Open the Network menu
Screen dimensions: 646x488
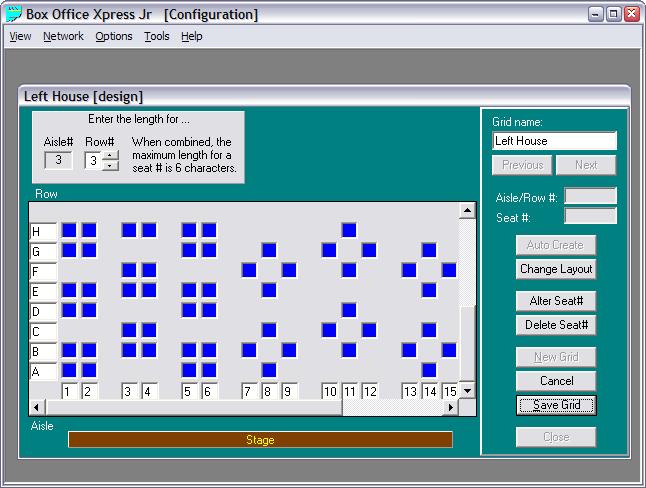(x=63, y=36)
